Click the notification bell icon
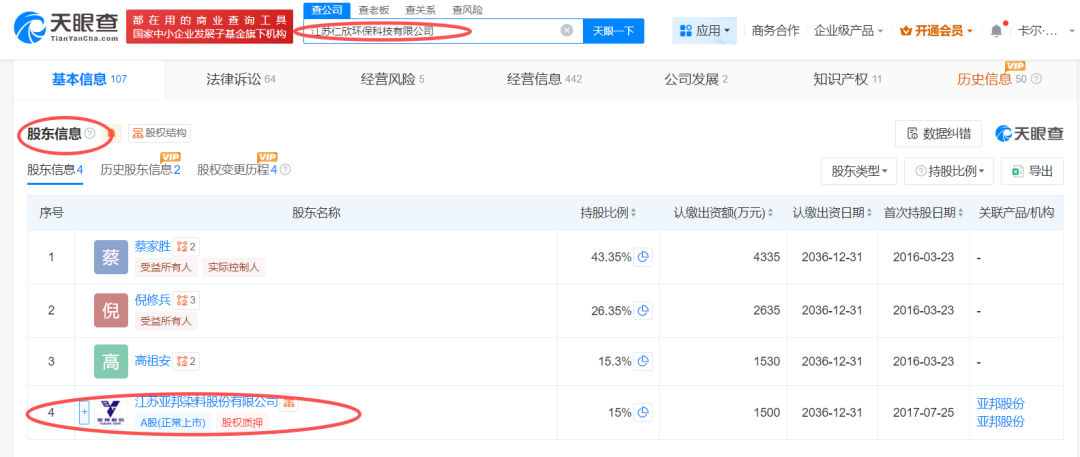This screenshot has width=1080, height=457. click(x=996, y=31)
